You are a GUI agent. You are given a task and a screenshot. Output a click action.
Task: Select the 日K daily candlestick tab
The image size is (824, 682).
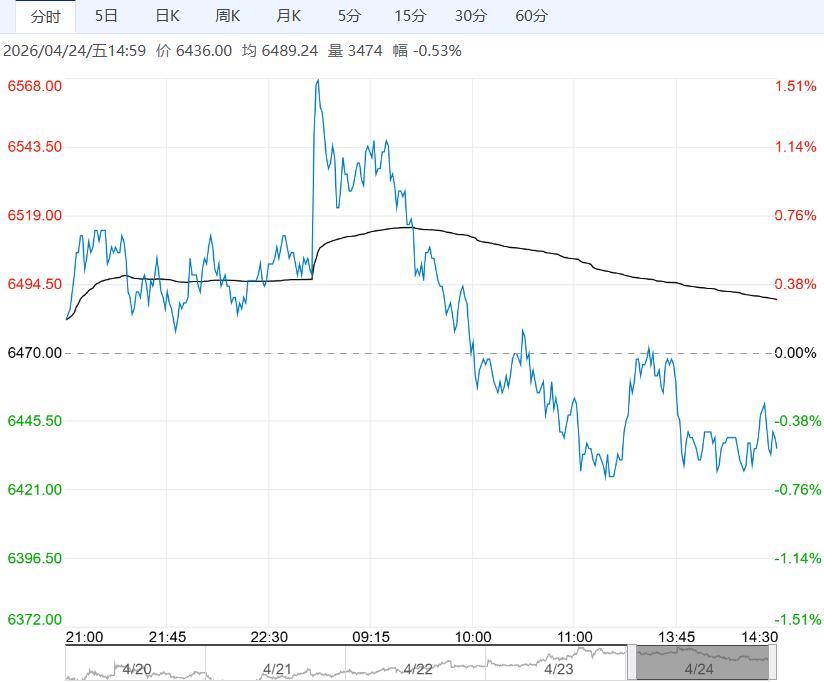167,16
